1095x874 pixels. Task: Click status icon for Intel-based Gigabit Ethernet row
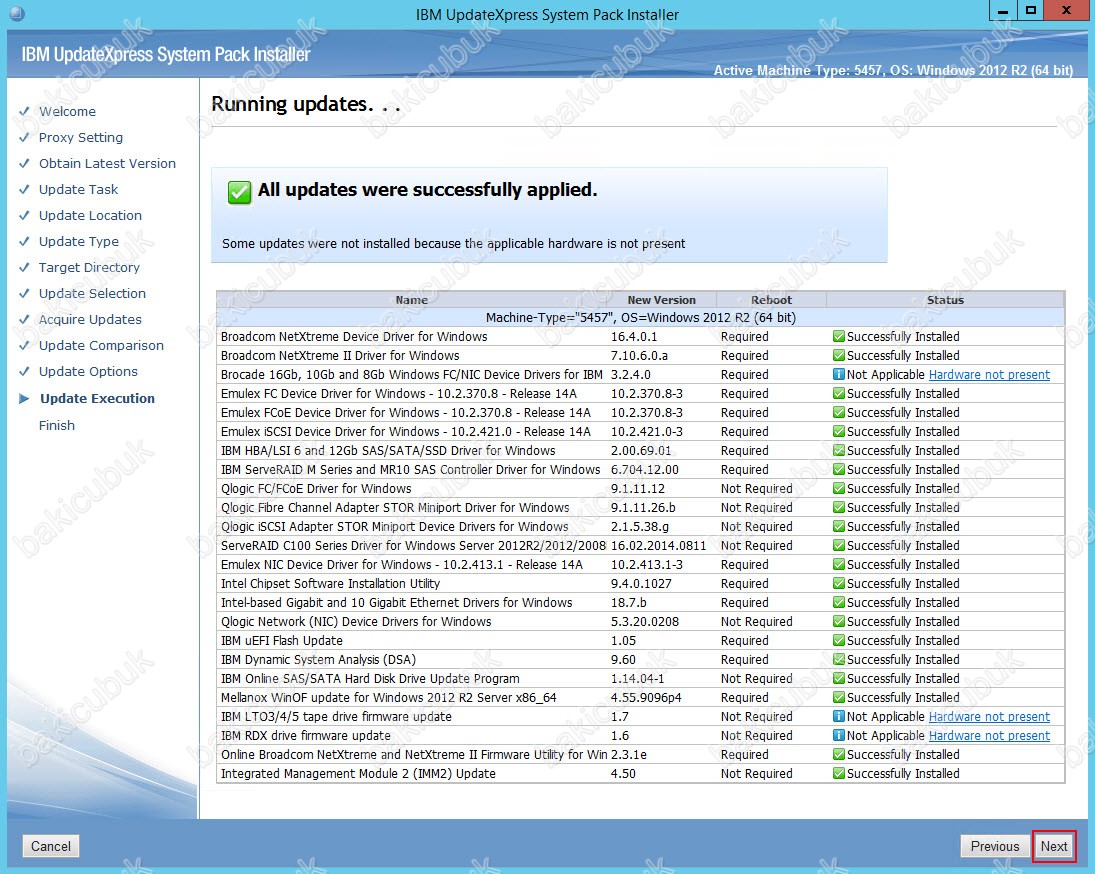tap(839, 602)
